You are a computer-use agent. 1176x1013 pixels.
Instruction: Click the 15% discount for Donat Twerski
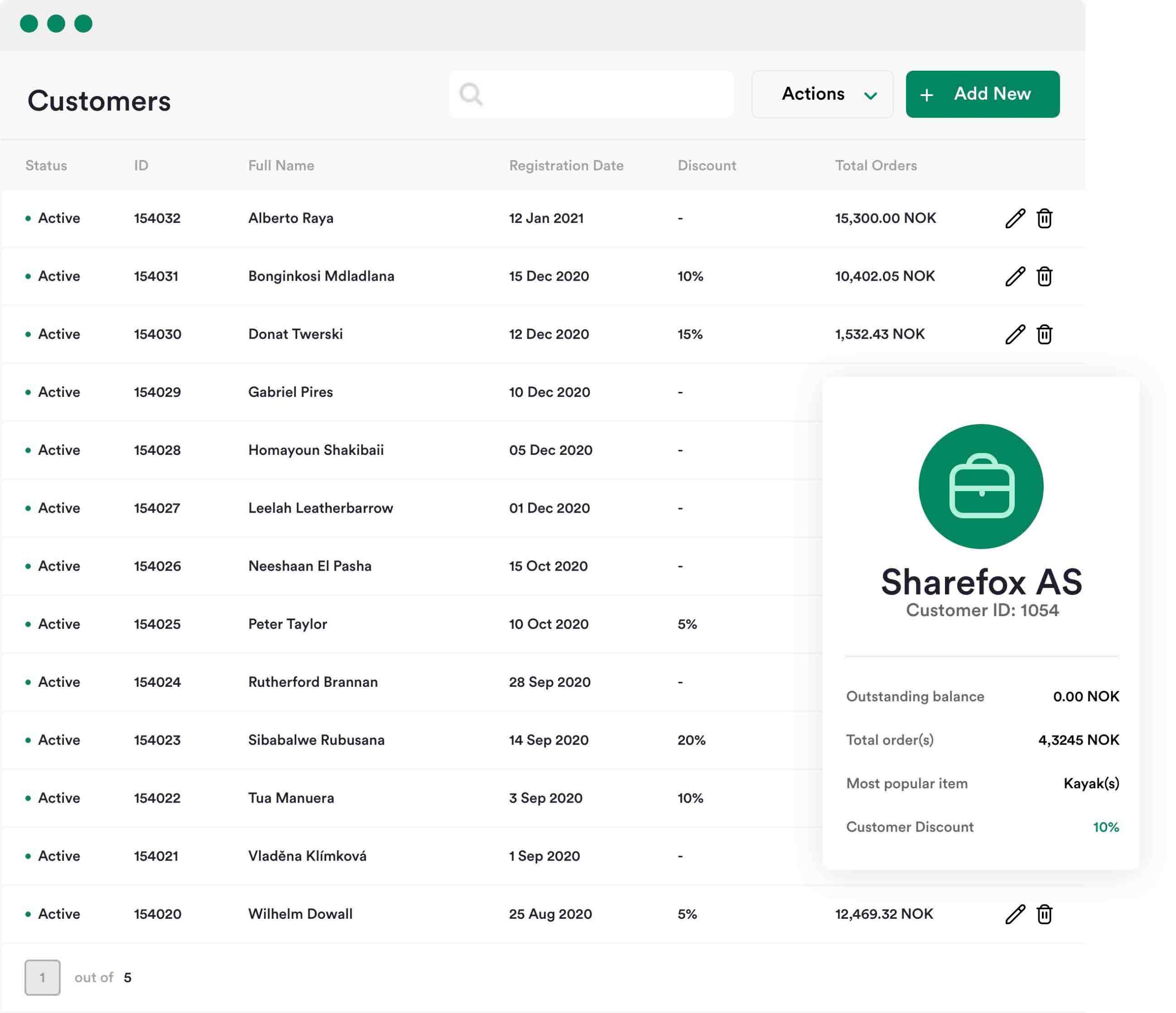tap(690, 334)
